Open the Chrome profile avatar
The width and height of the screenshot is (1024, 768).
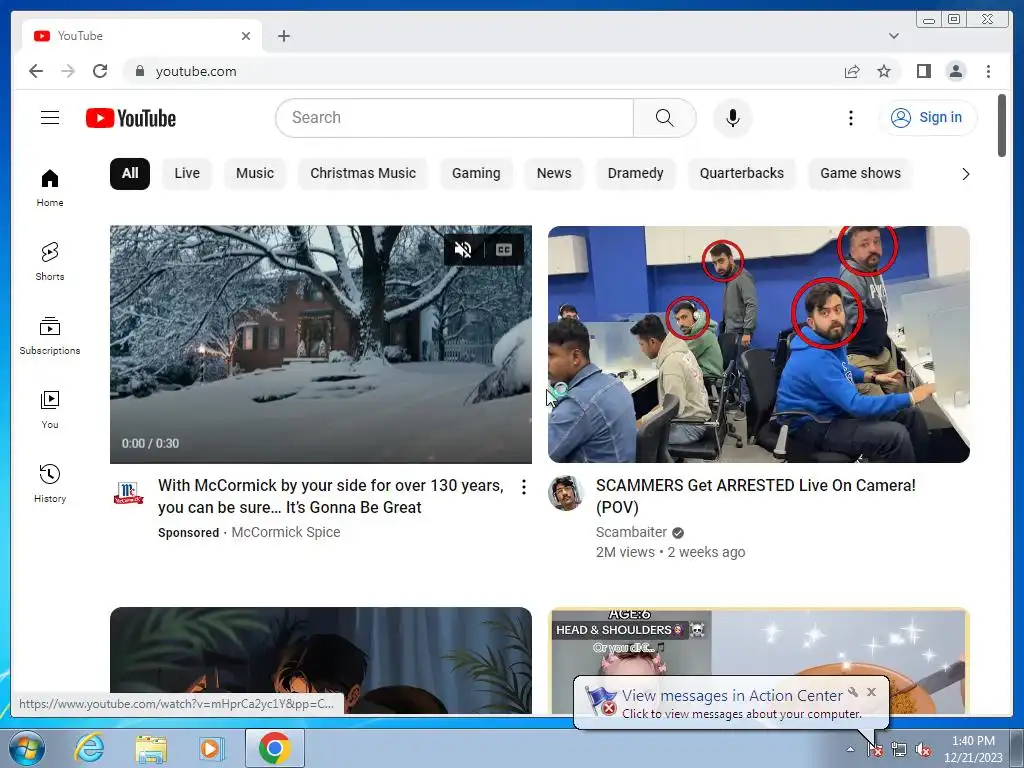coord(955,71)
